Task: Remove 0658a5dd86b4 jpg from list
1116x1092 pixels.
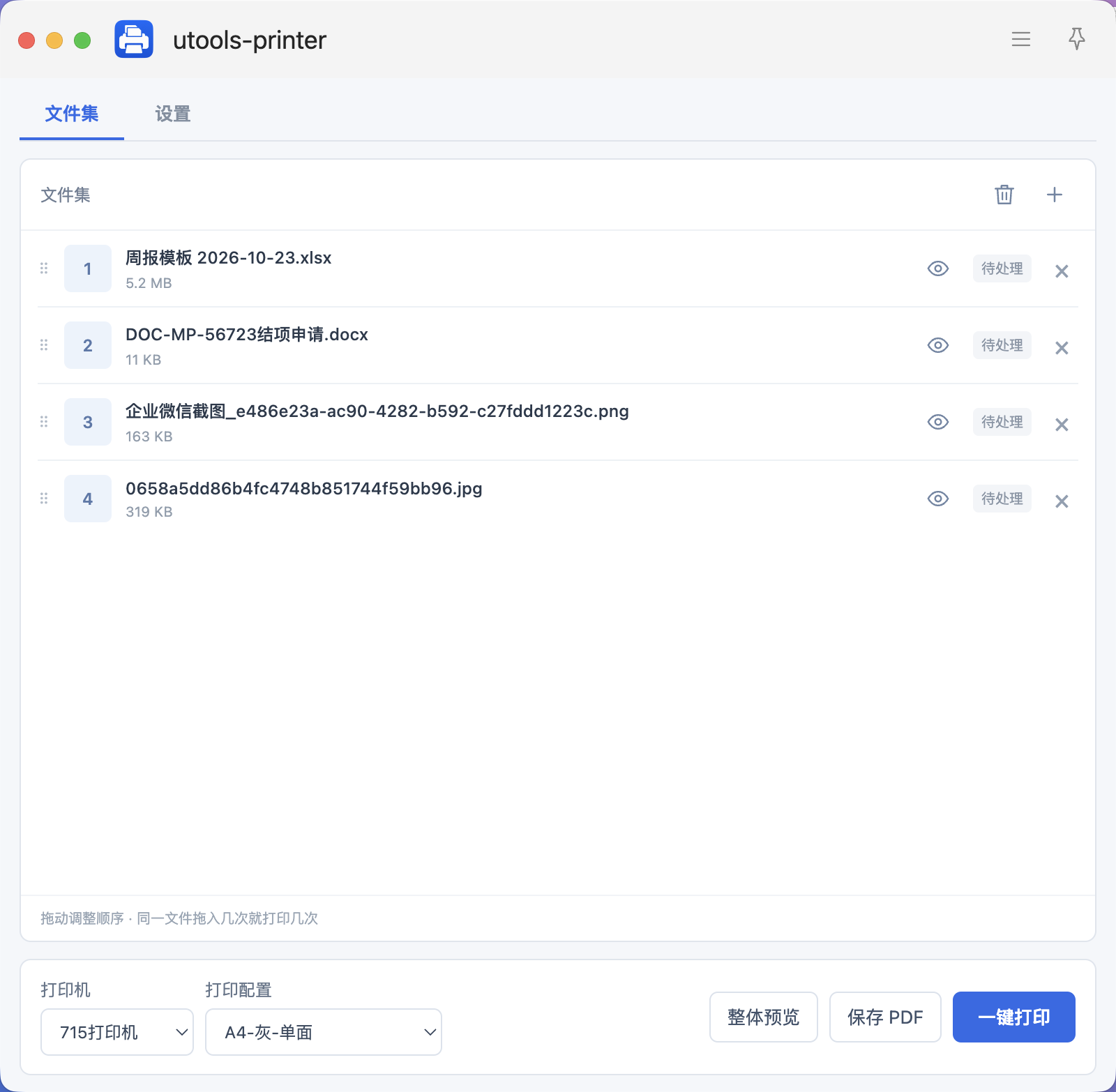Action: click(x=1062, y=501)
